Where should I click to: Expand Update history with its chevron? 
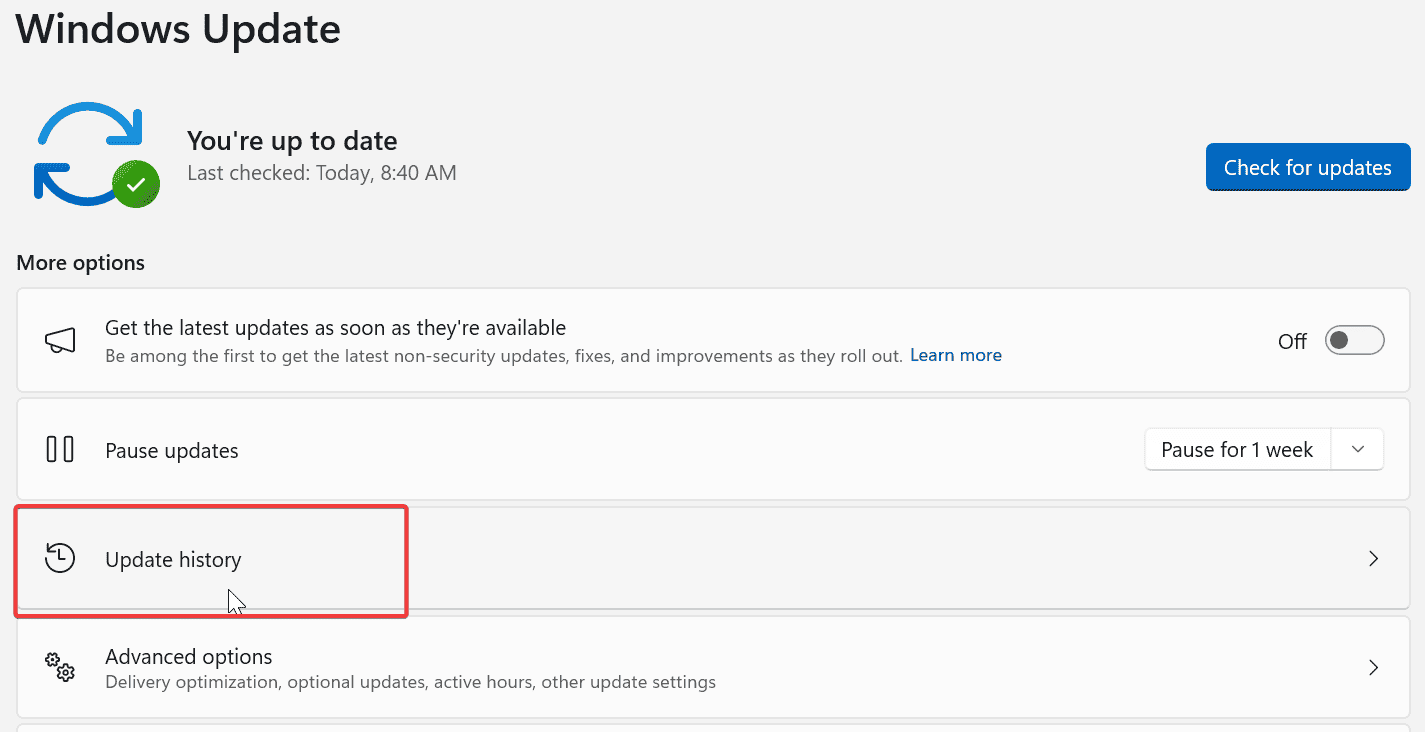(x=1373, y=559)
